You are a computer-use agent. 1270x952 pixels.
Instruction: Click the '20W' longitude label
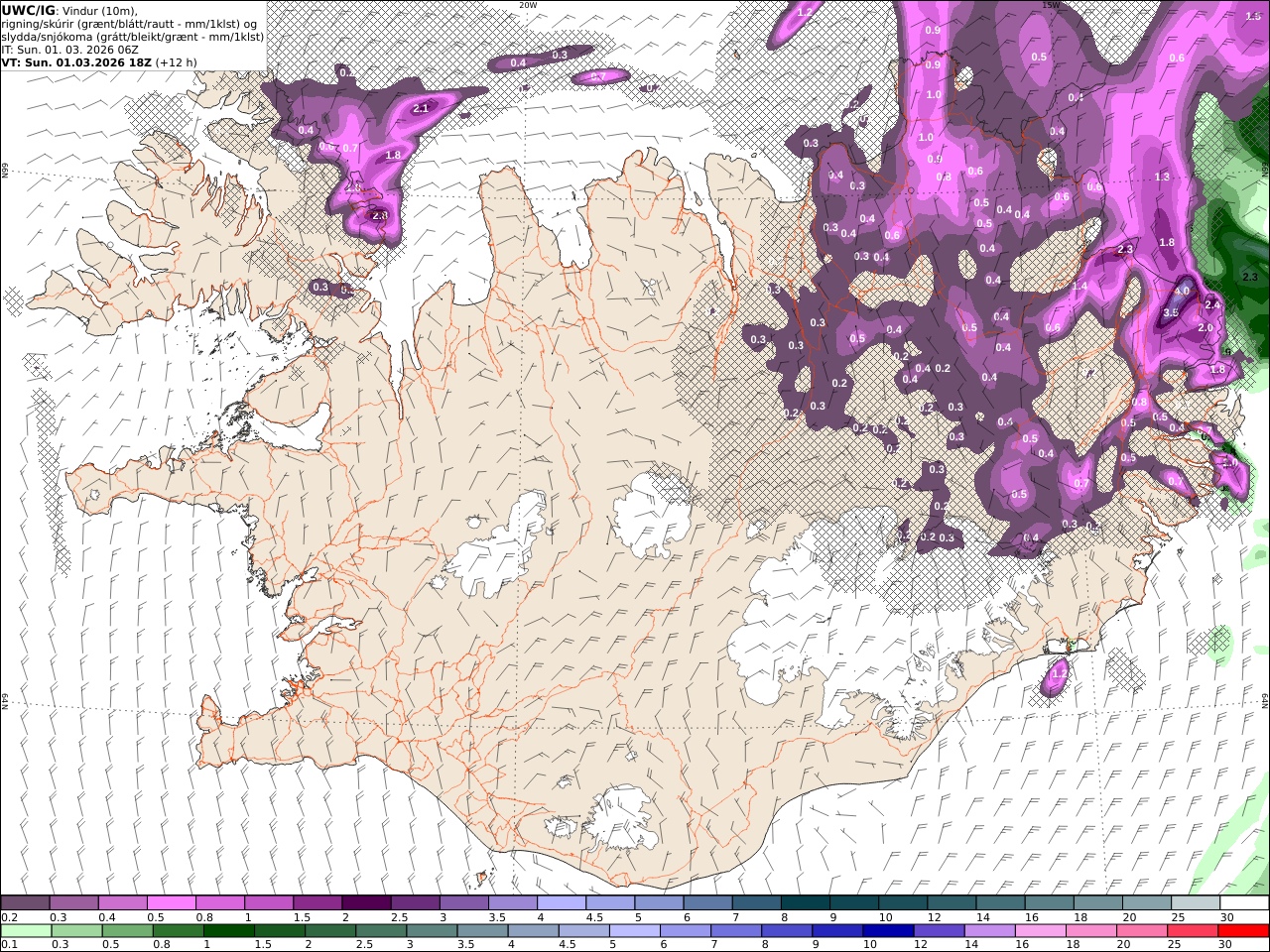point(528,5)
